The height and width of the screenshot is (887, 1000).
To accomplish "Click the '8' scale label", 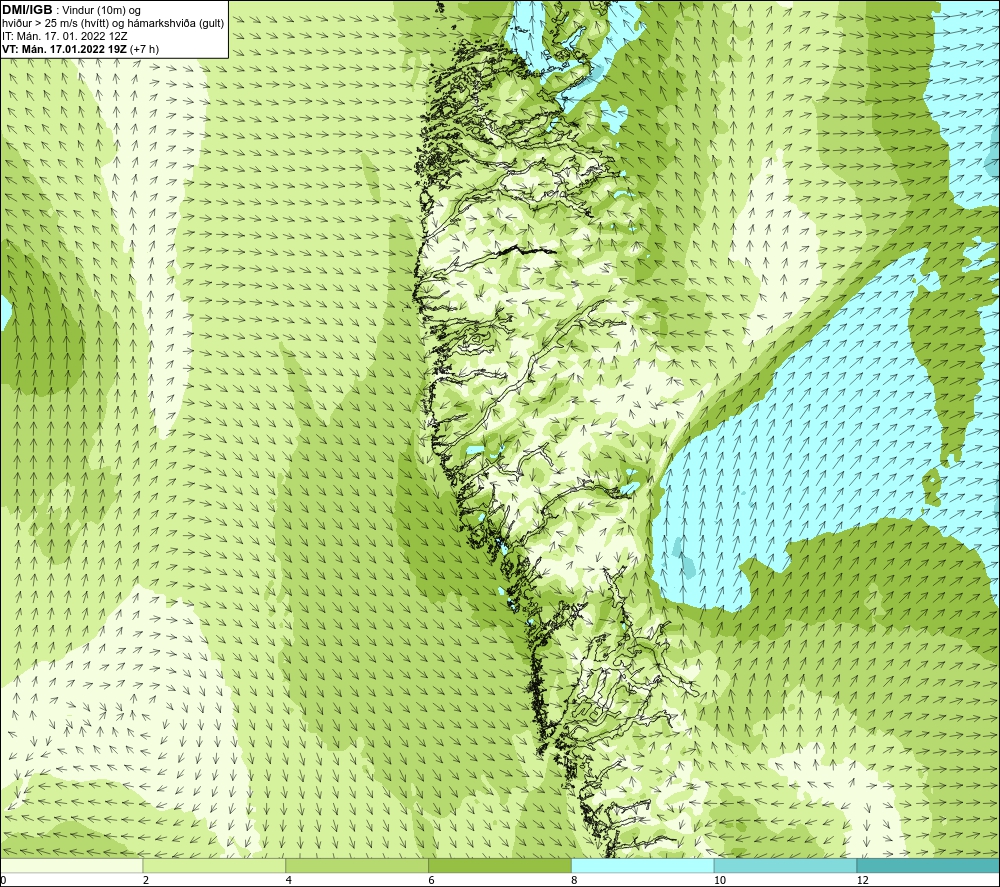I will (x=575, y=880).
